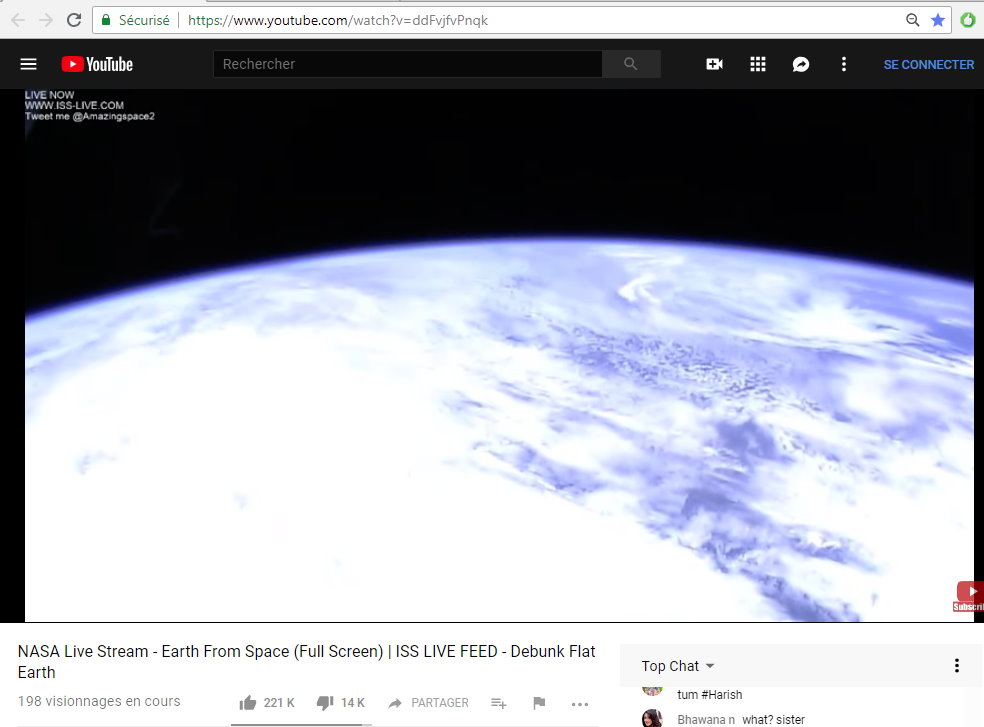Open the header three-dot settings menu
984x727 pixels.
tap(843, 64)
